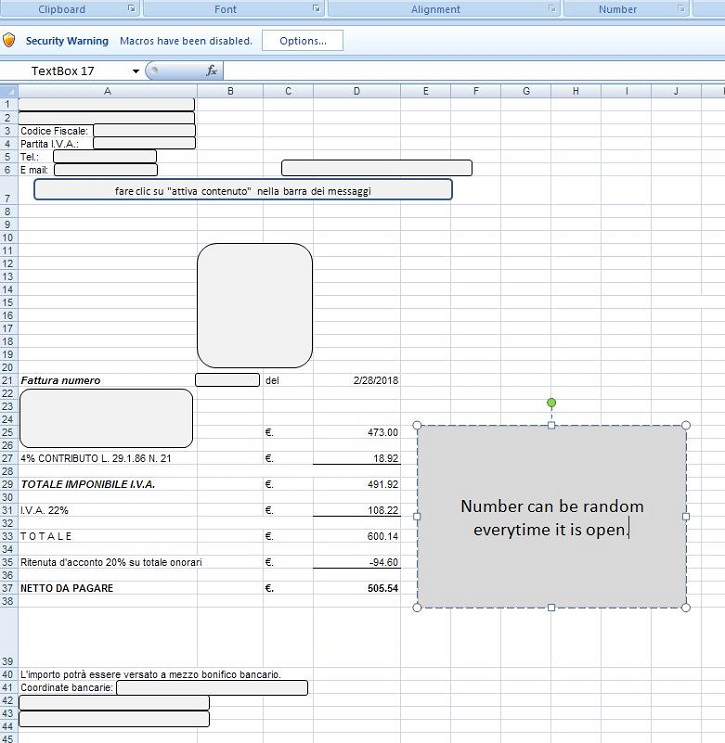Open the Alignment dialog launcher
This screenshot has width=725, height=743.
pos(551,9)
